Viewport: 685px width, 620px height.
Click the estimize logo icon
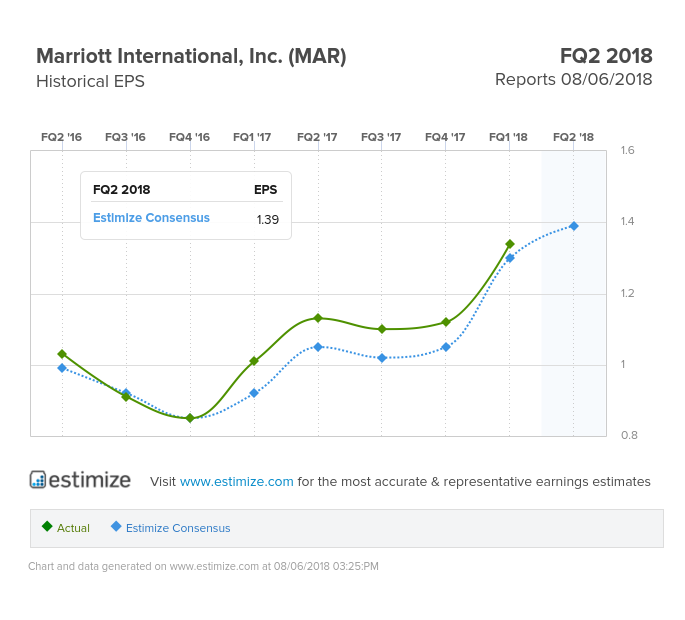click(x=38, y=480)
